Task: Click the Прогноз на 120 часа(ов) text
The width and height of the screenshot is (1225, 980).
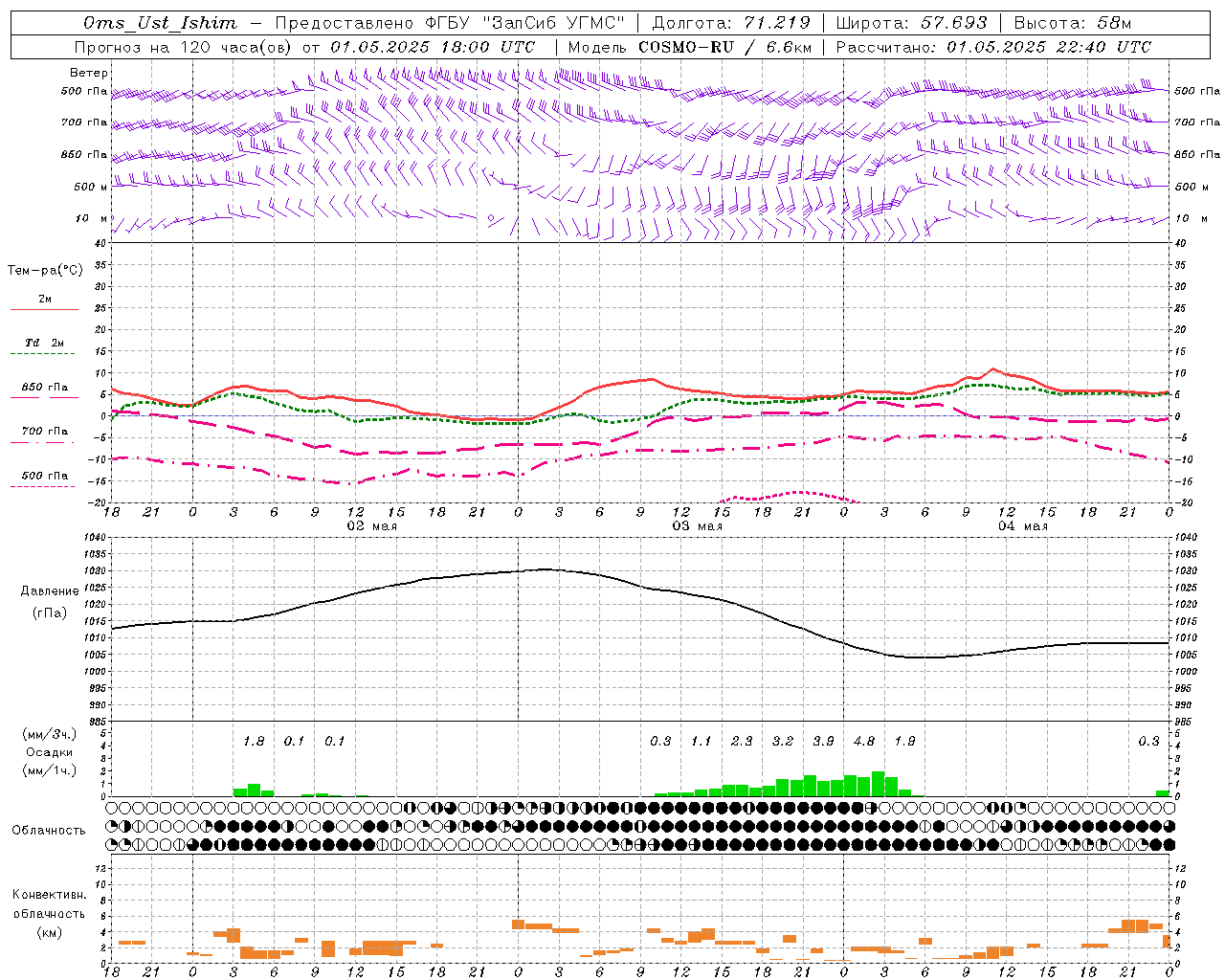Action: [185, 47]
